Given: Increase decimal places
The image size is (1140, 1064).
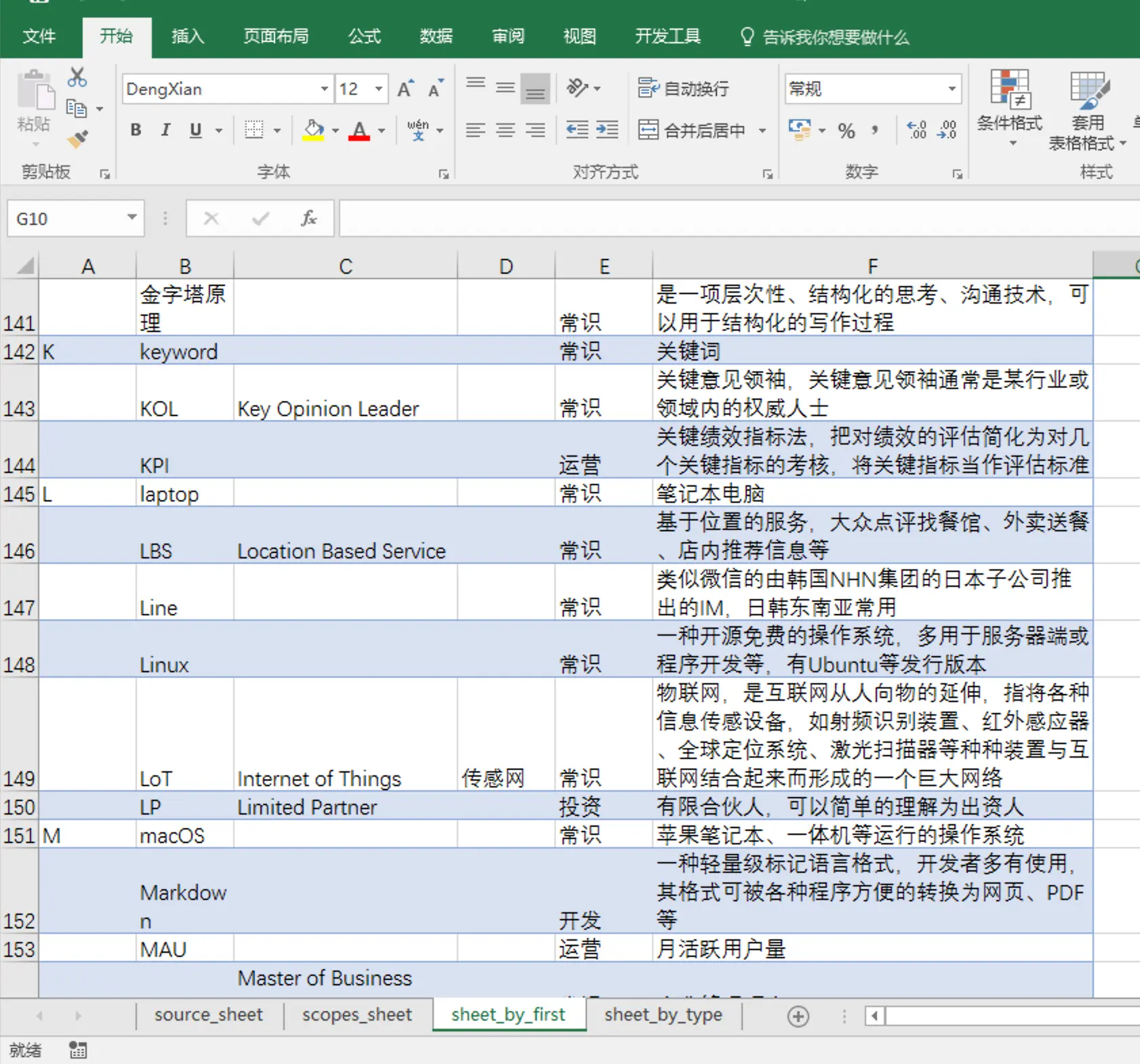Looking at the screenshot, I should click(917, 130).
